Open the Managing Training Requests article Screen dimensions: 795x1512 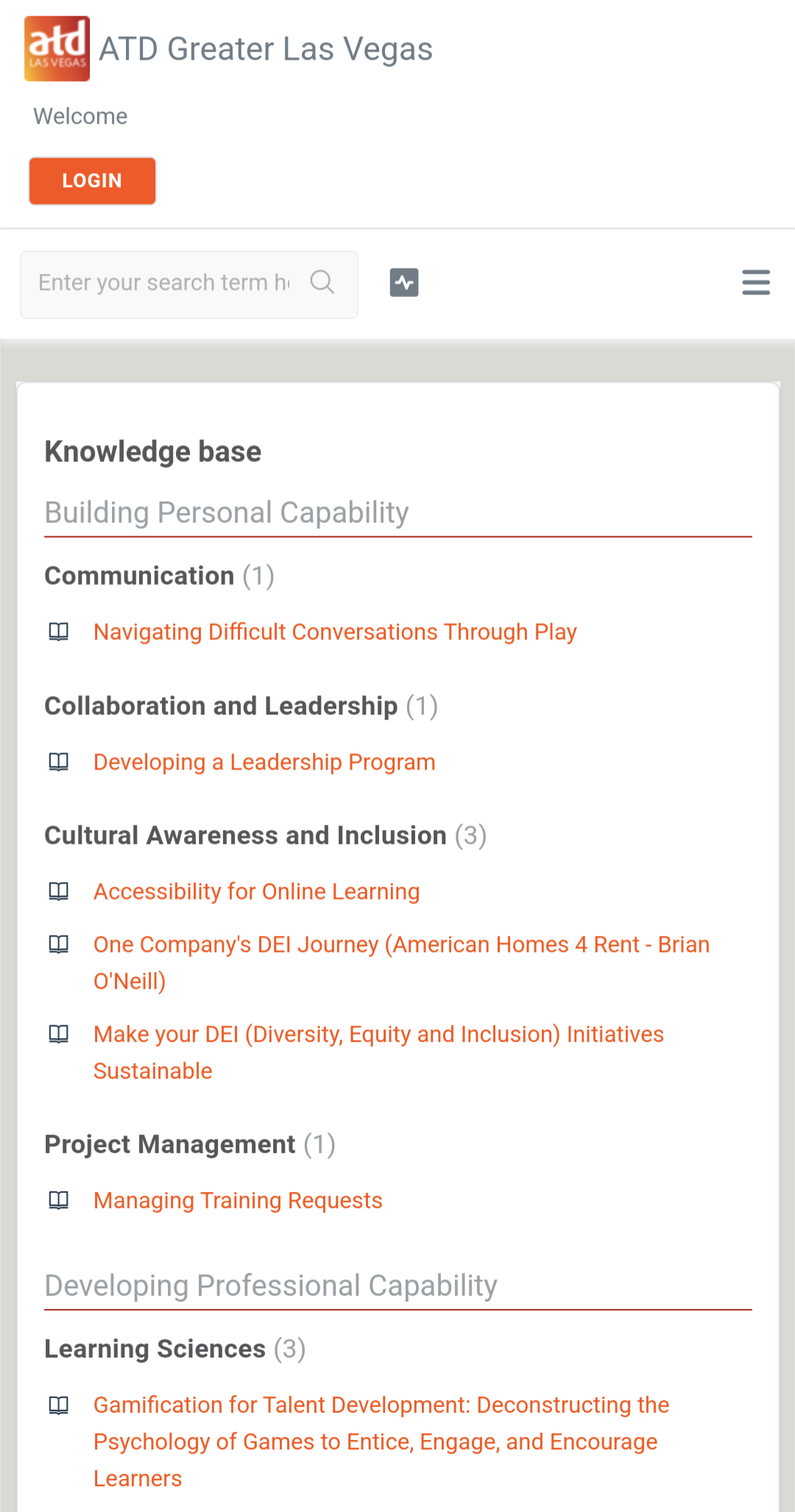[x=238, y=1201]
